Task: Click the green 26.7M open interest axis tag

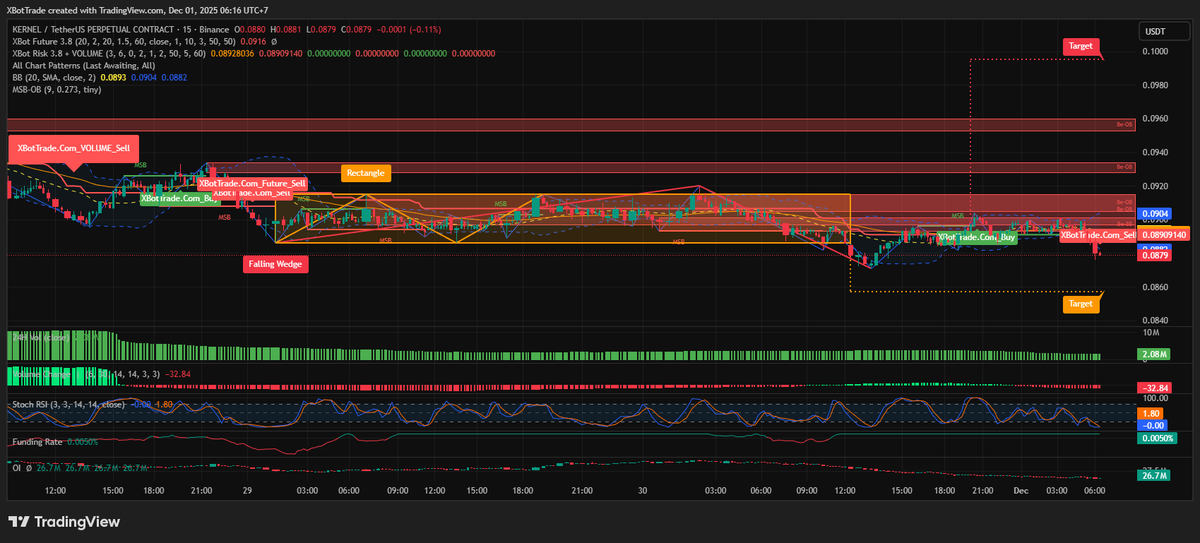Action: (1153, 476)
